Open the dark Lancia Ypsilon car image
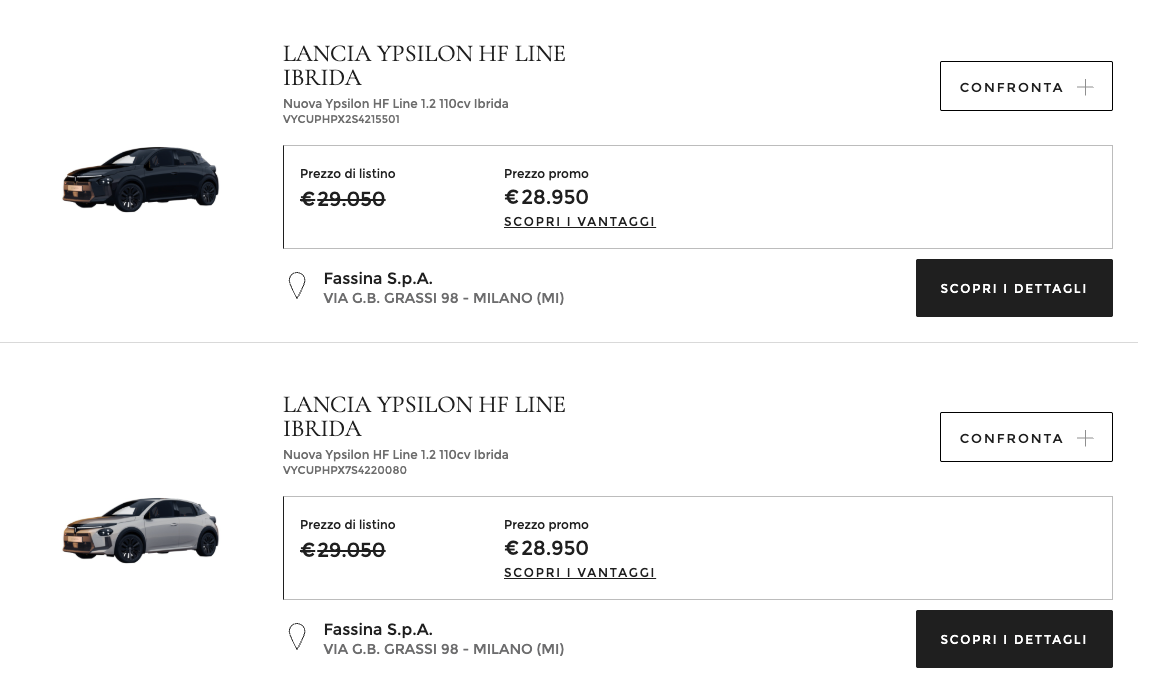 [141, 179]
